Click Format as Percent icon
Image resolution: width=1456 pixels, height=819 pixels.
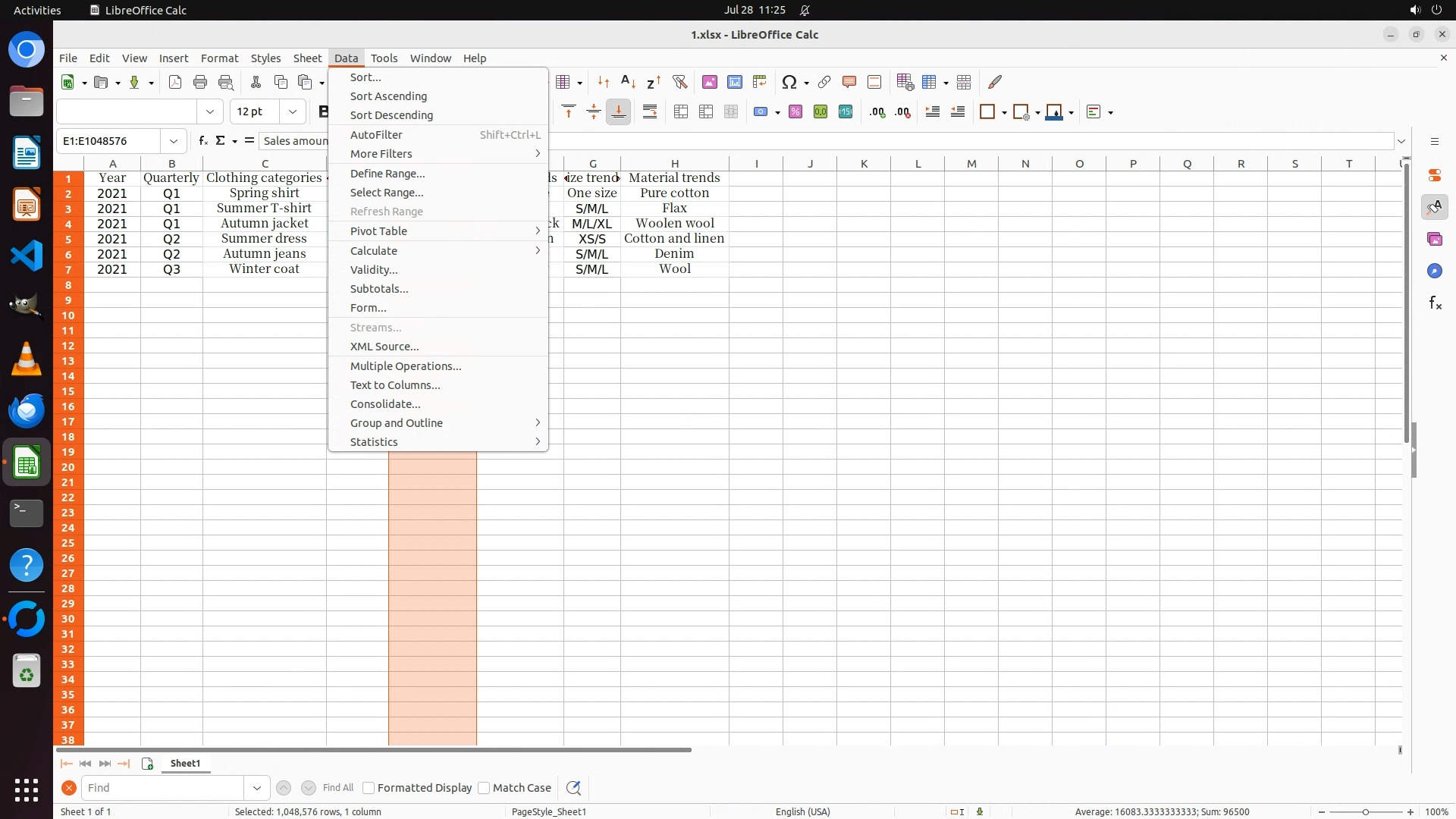click(x=795, y=112)
